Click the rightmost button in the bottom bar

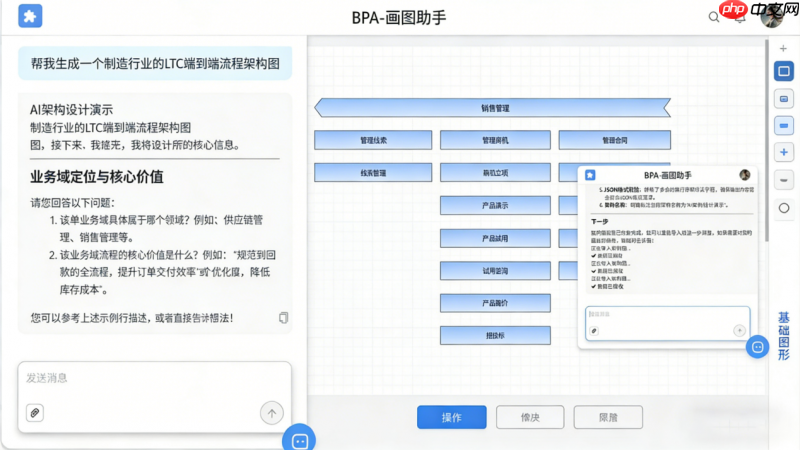point(608,417)
